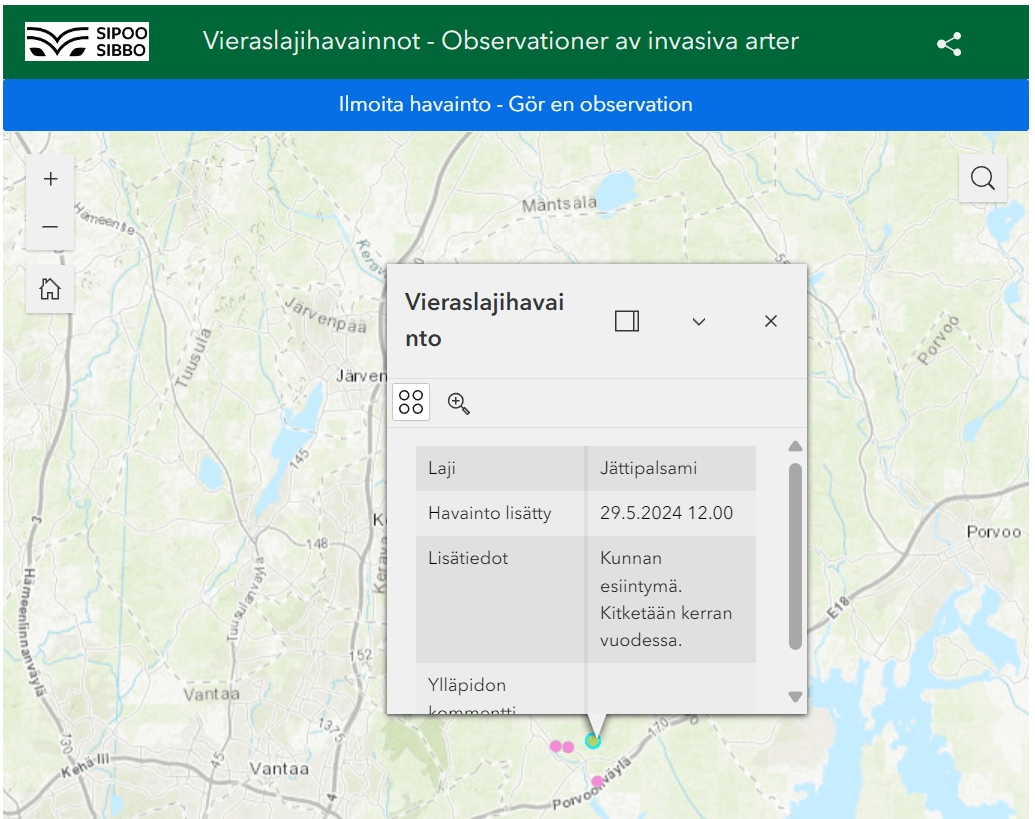Viewport: 1035px width, 819px height.
Task: Close the Vieraslajihavainto popup
Action: [770, 321]
